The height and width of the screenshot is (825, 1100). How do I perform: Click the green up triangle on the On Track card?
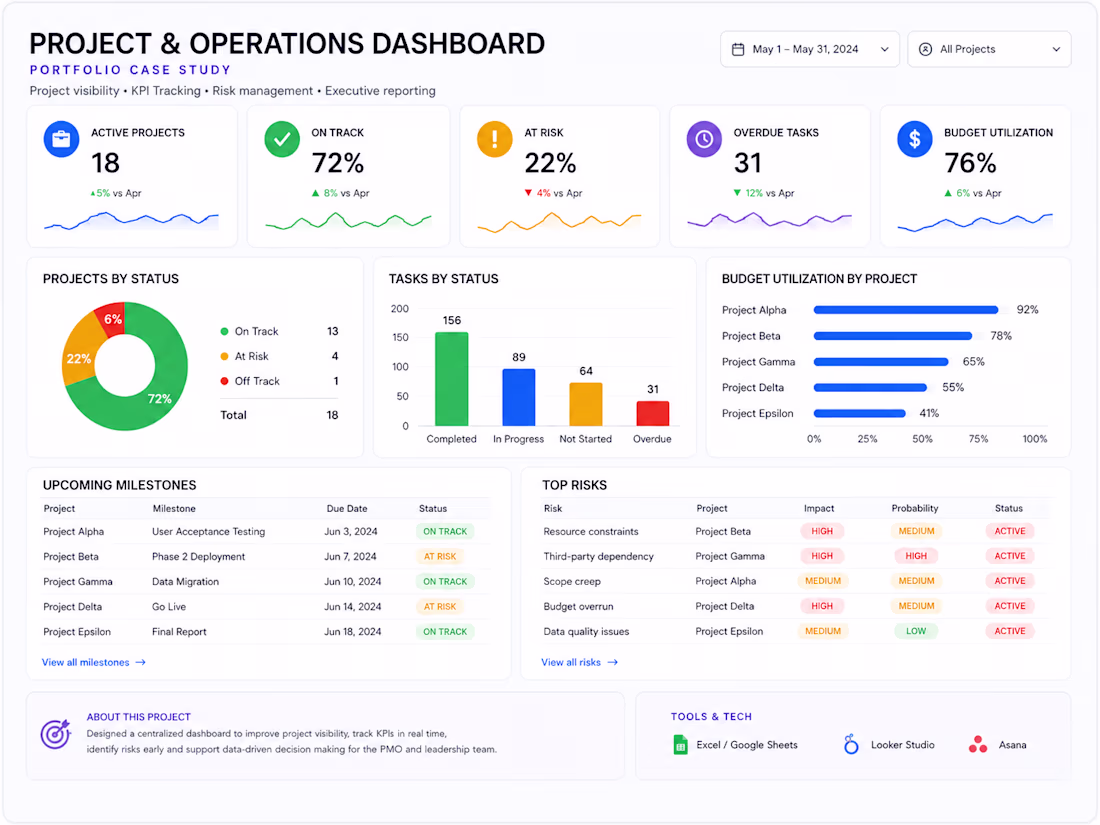click(316, 193)
